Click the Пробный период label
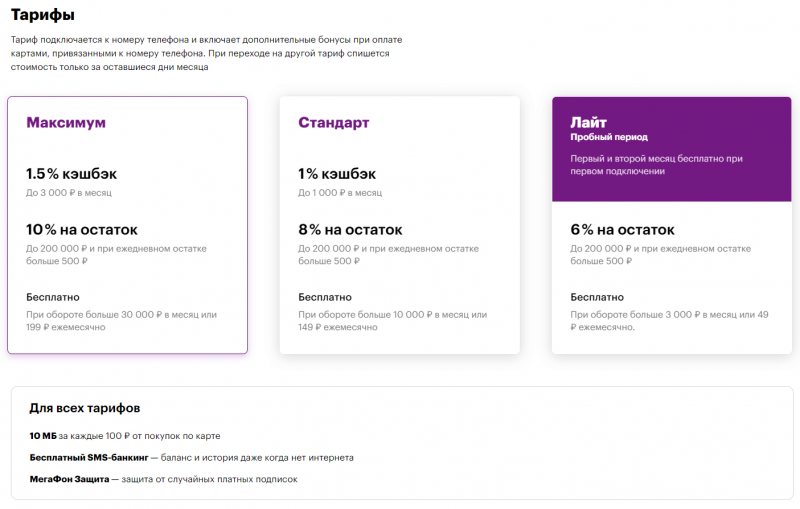The width and height of the screenshot is (800, 509). 609,137
